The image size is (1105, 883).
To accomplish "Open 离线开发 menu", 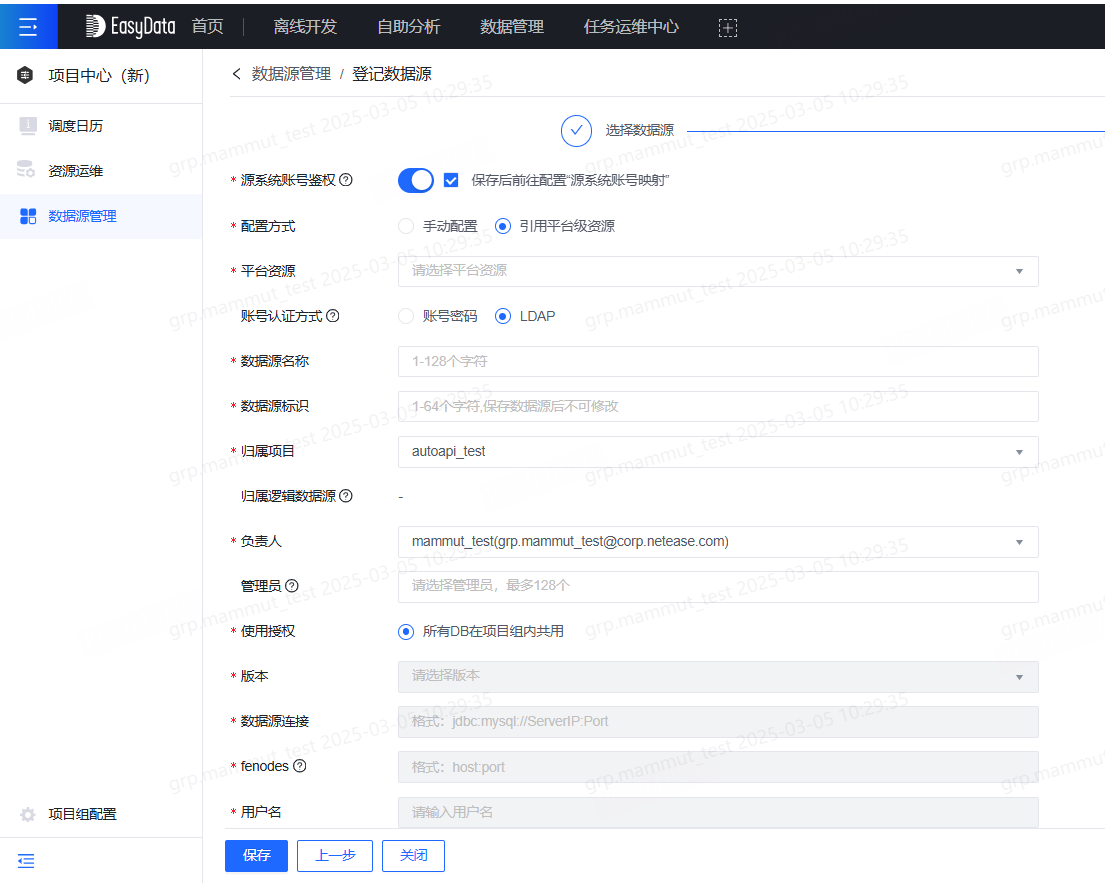I will click(x=305, y=27).
